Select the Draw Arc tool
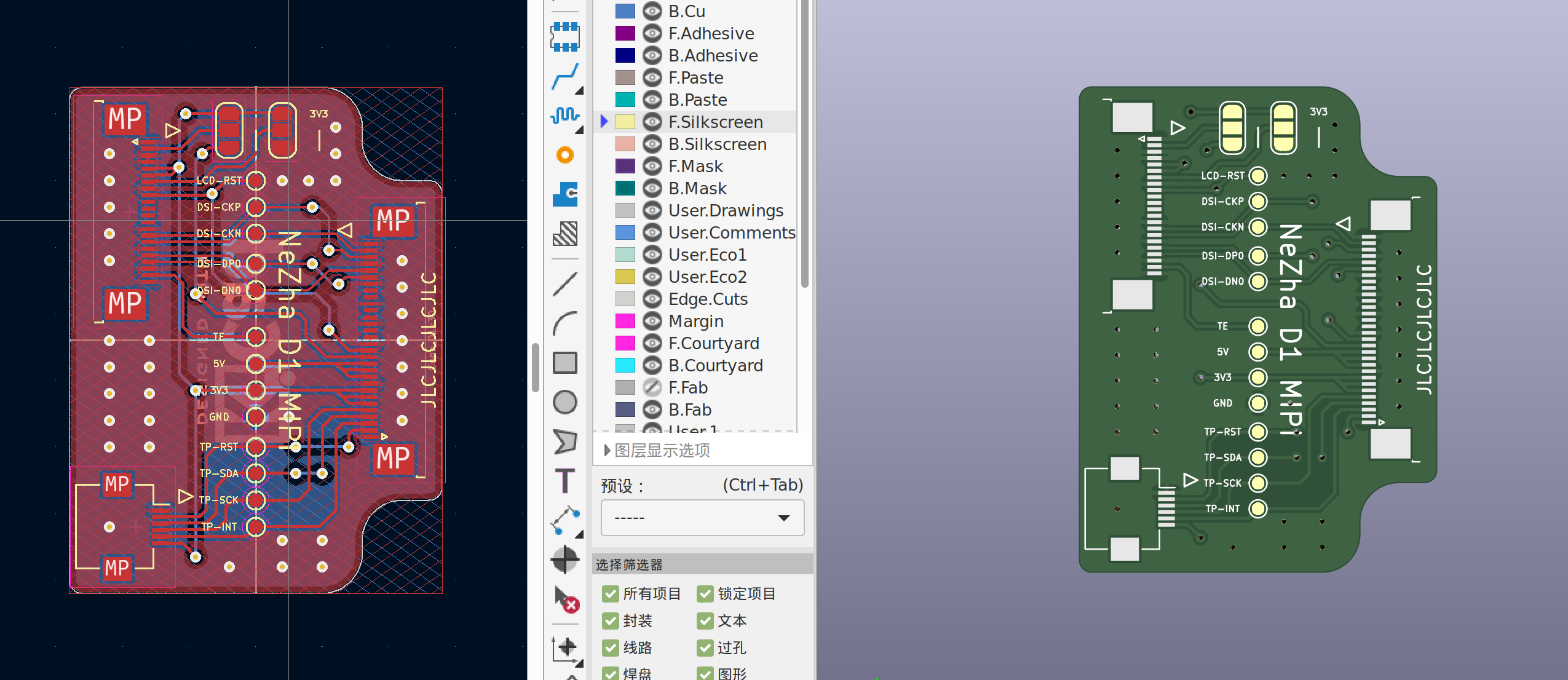 (x=565, y=323)
